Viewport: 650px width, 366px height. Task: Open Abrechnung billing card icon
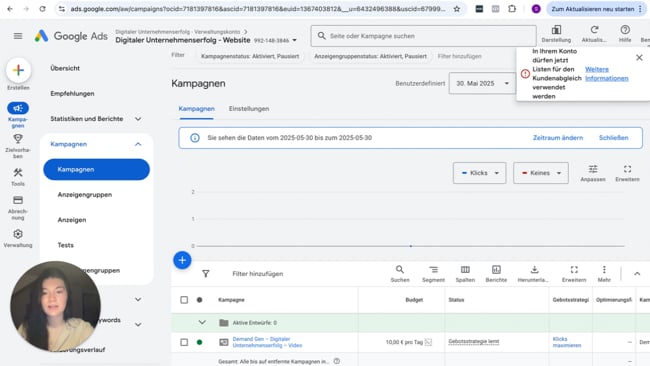click(18, 200)
